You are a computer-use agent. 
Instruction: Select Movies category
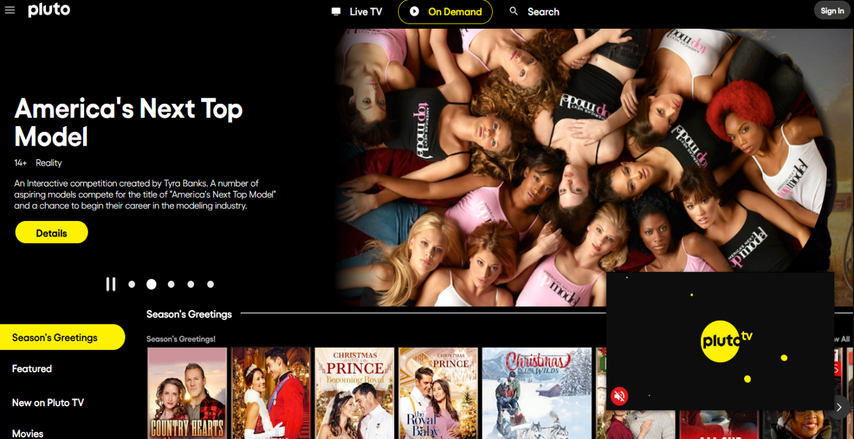[x=28, y=434]
